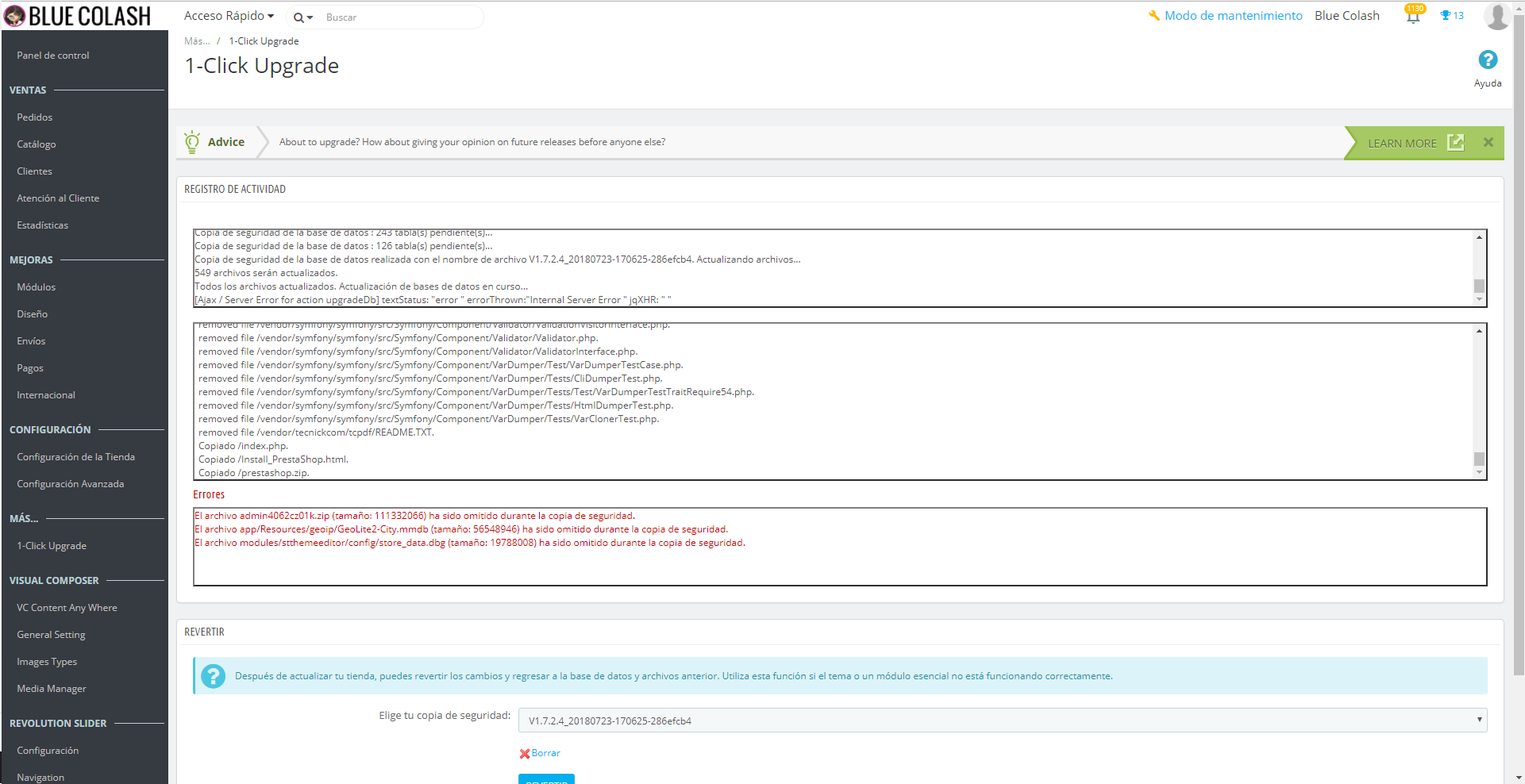
Task: Select 1-Click Upgrade in sidebar
Action: (x=52, y=546)
